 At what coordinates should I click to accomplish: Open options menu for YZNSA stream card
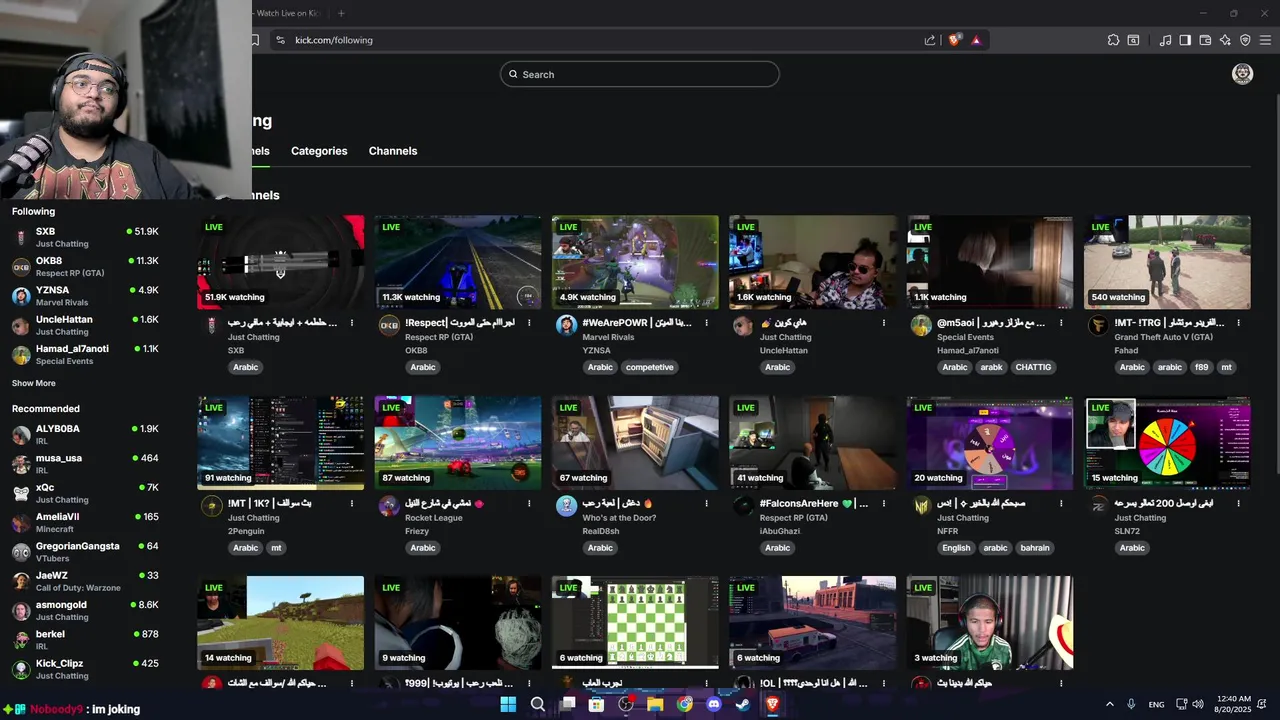click(706, 323)
